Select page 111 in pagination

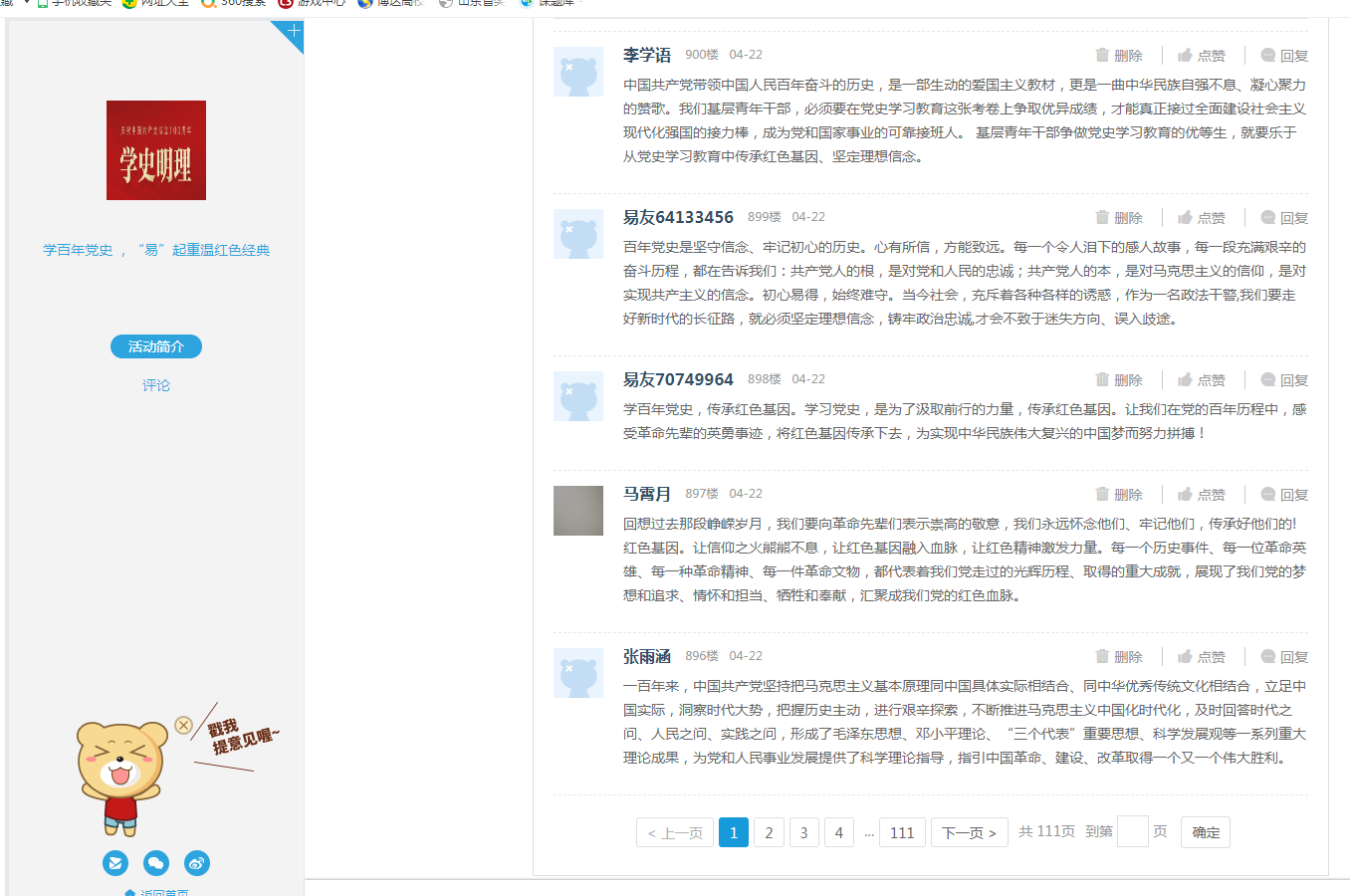pos(902,832)
